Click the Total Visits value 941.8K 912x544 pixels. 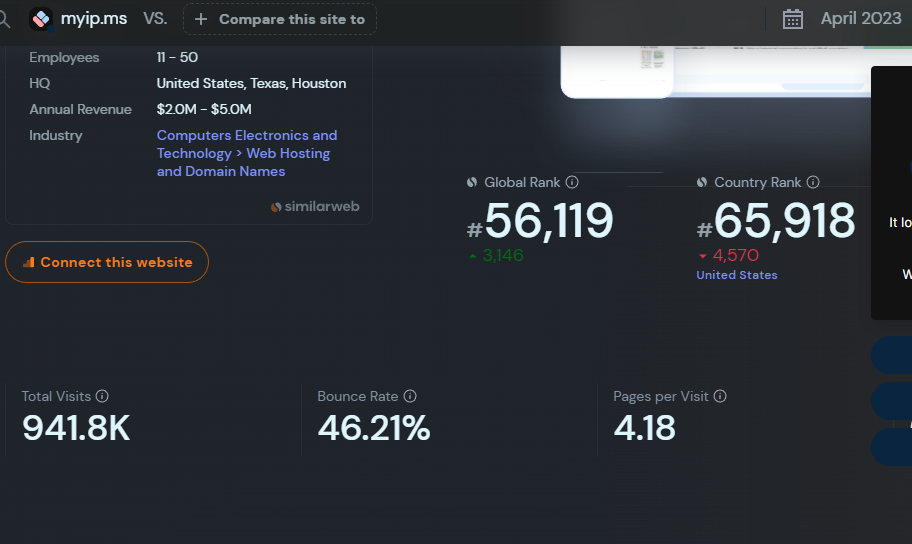click(x=76, y=428)
